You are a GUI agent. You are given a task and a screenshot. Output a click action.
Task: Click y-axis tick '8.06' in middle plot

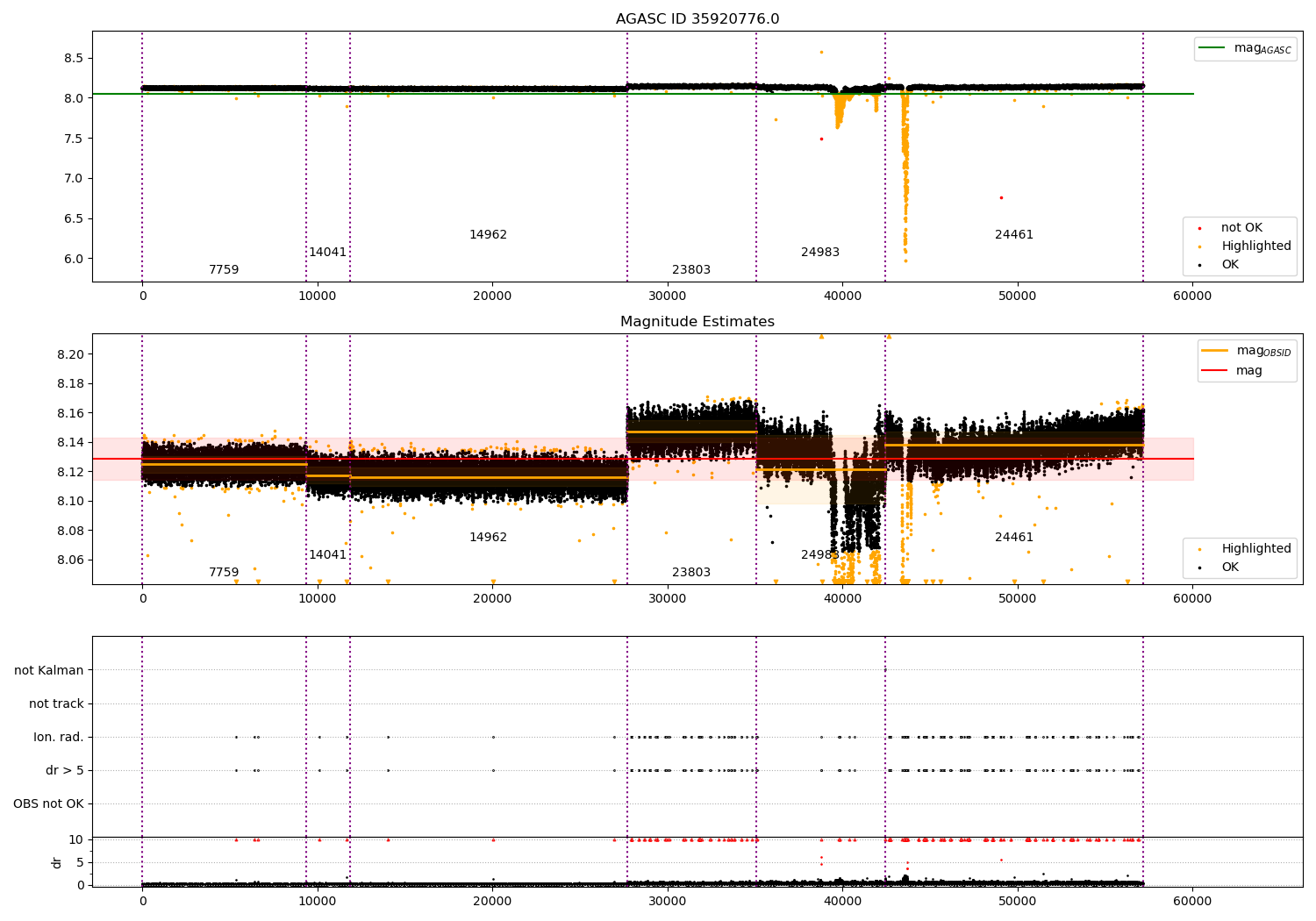(x=70, y=560)
